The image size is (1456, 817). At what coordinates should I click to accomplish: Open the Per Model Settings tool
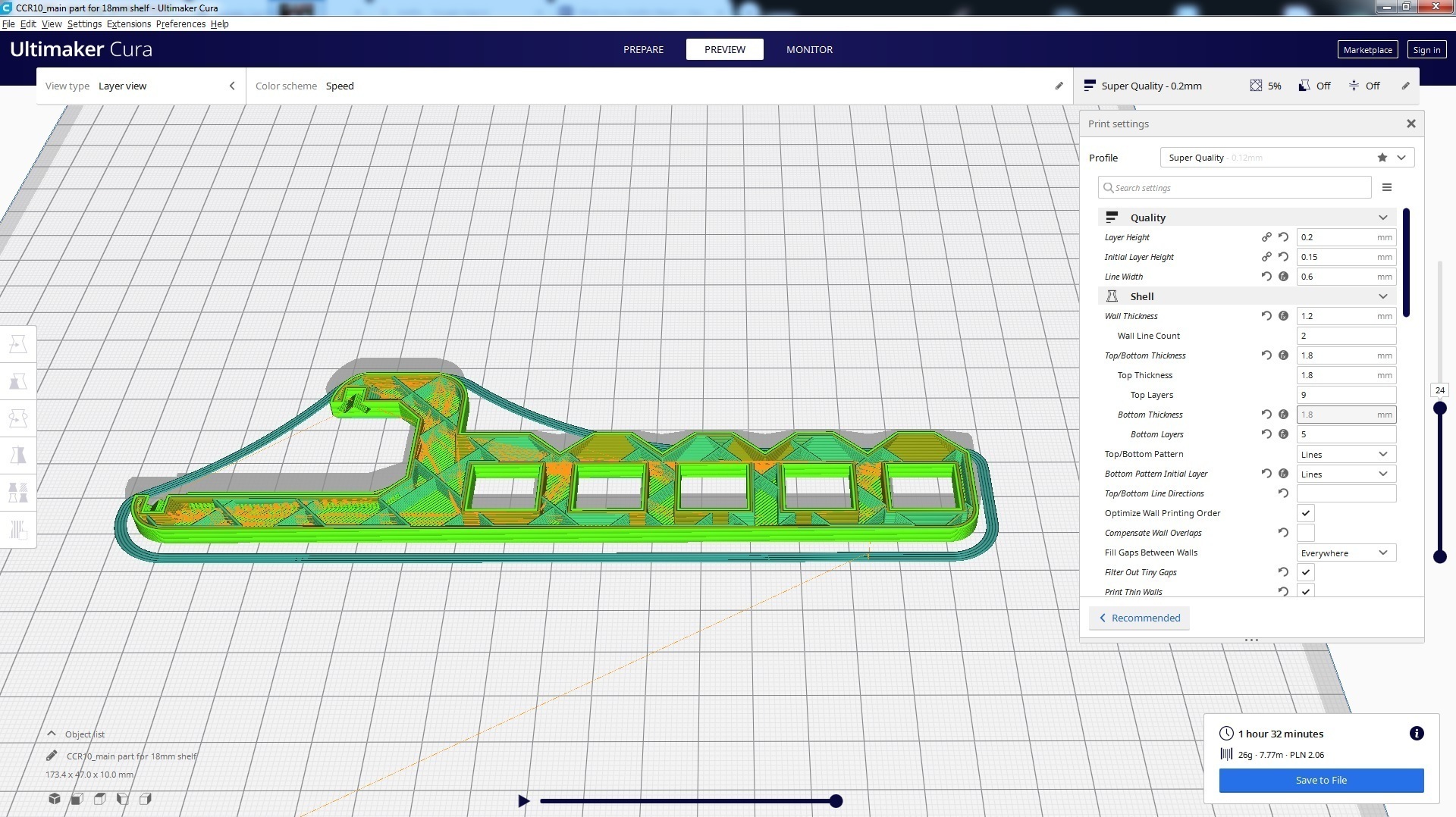pos(18,492)
